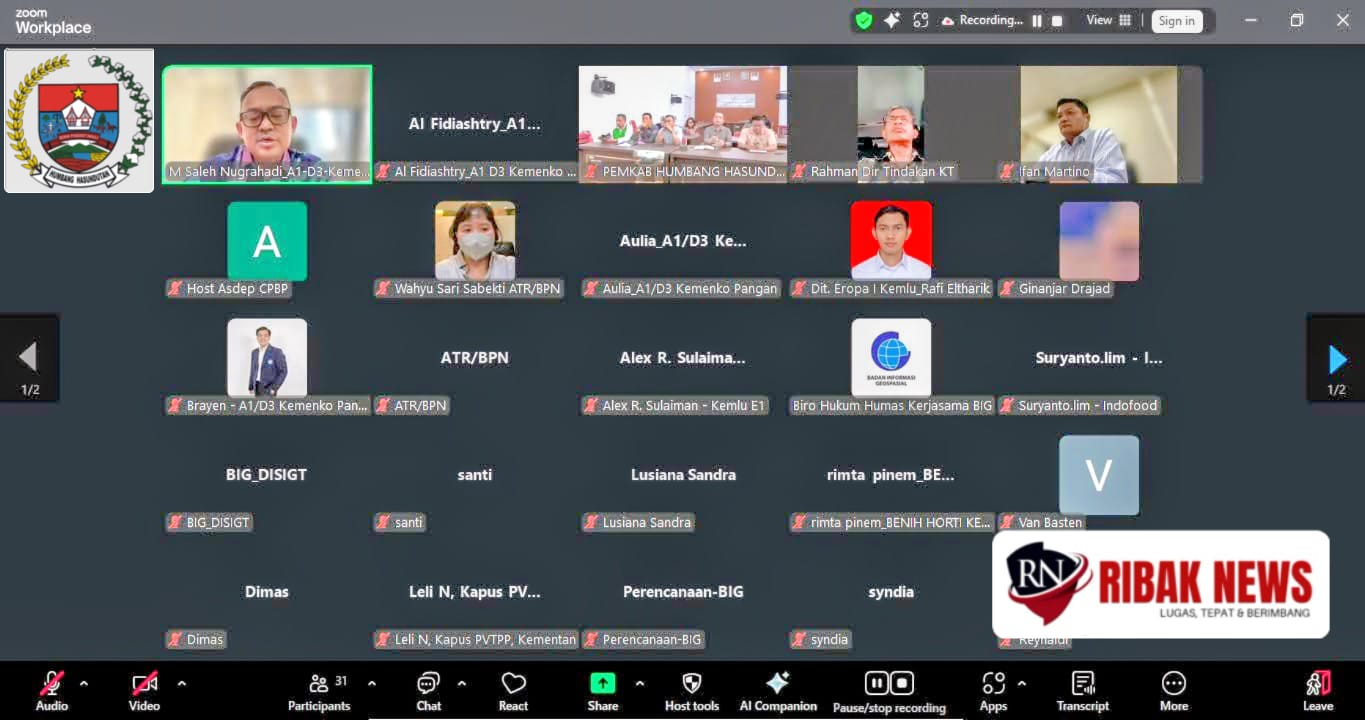The image size is (1365, 720).
Task: Open the Chat panel
Action: (428, 690)
